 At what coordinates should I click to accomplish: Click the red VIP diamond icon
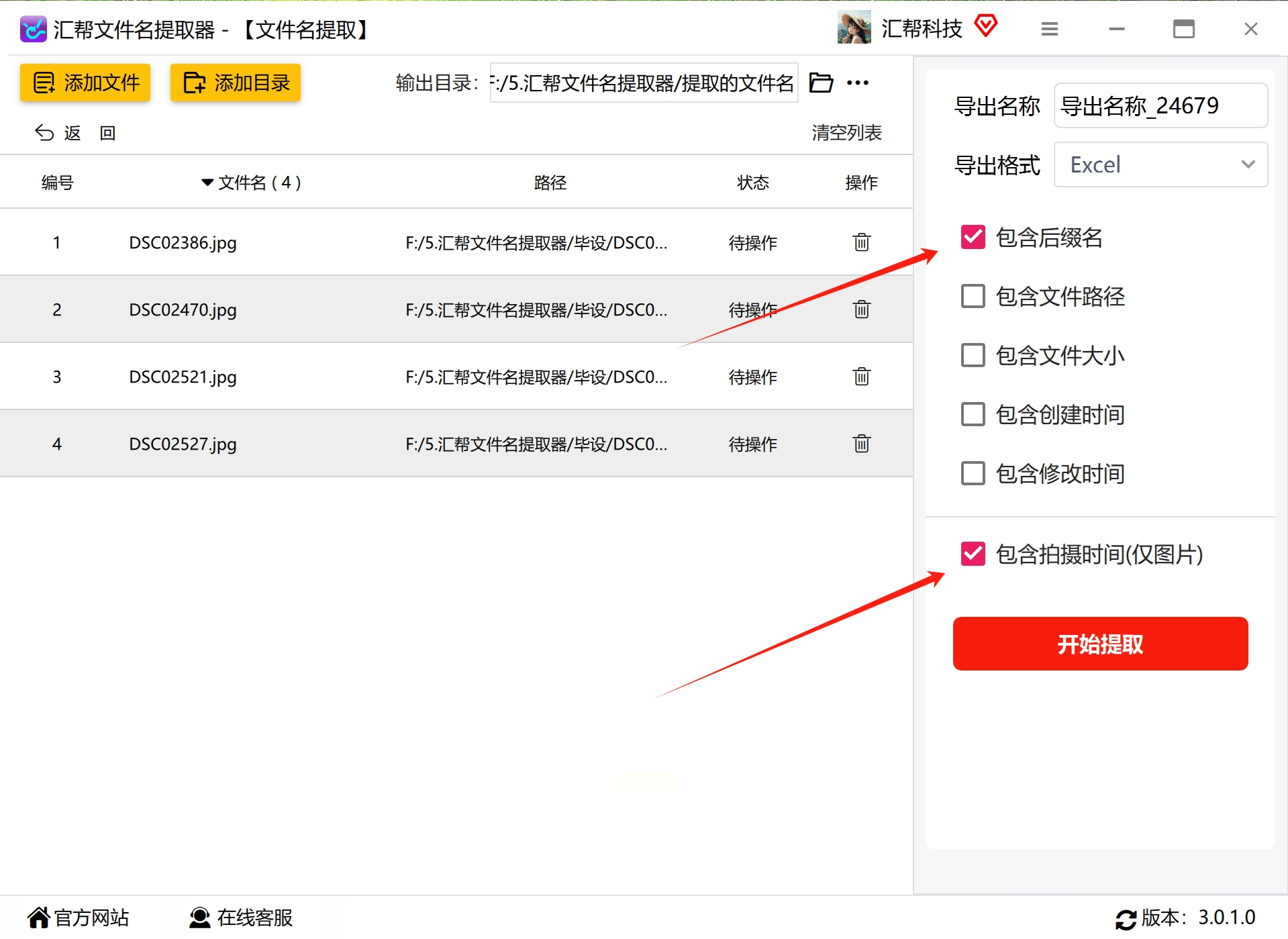986,26
